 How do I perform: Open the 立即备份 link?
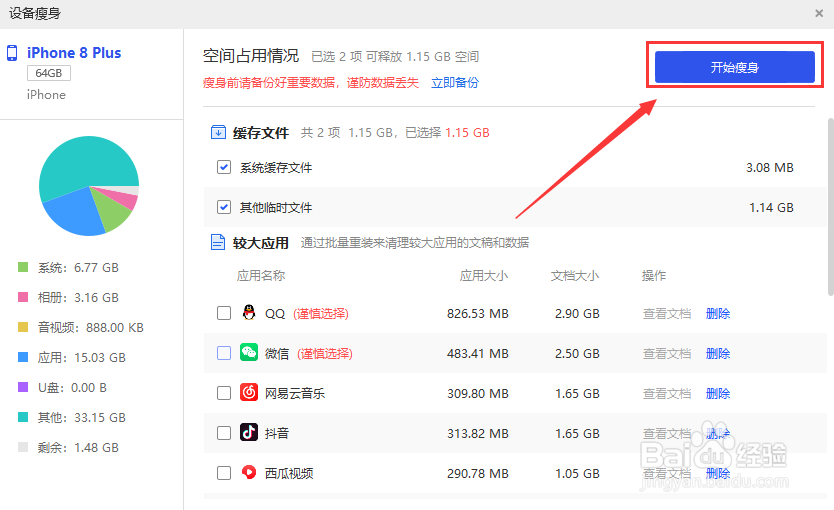(455, 83)
